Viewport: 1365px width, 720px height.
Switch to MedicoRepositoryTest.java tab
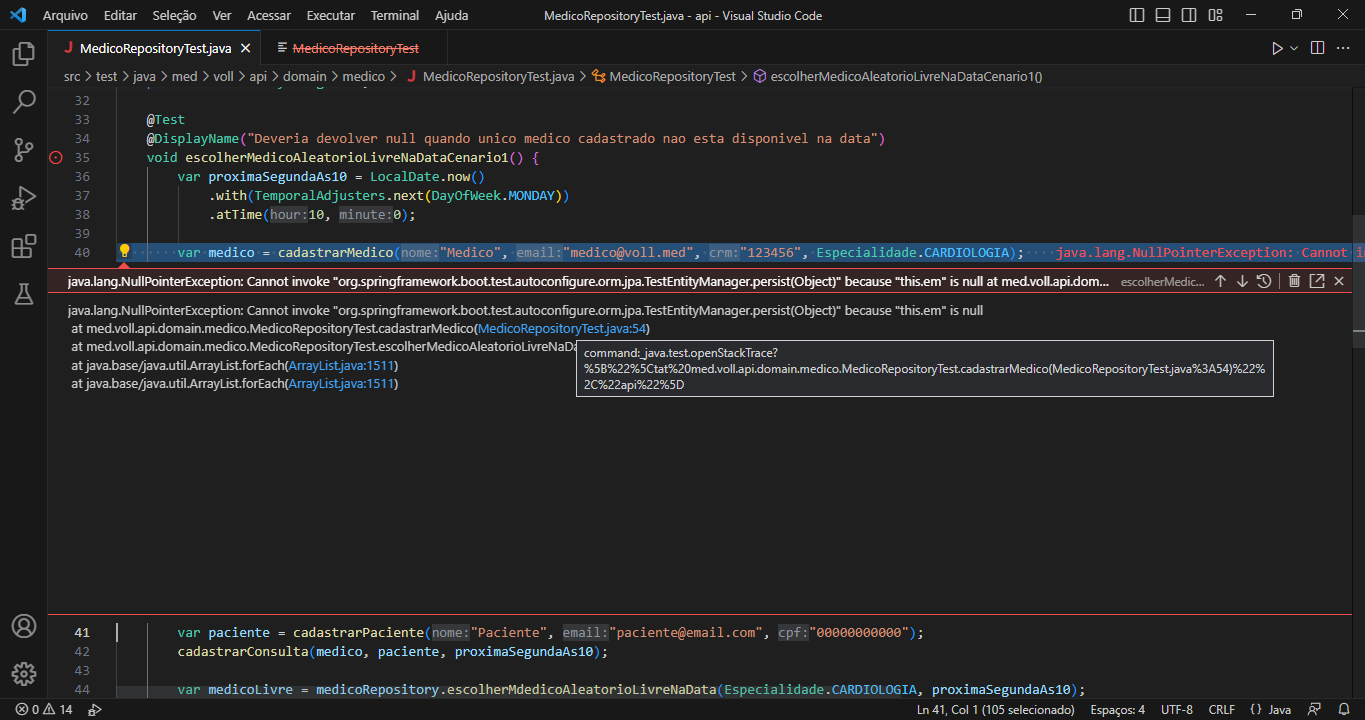pyautogui.click(x=155, y=48)
